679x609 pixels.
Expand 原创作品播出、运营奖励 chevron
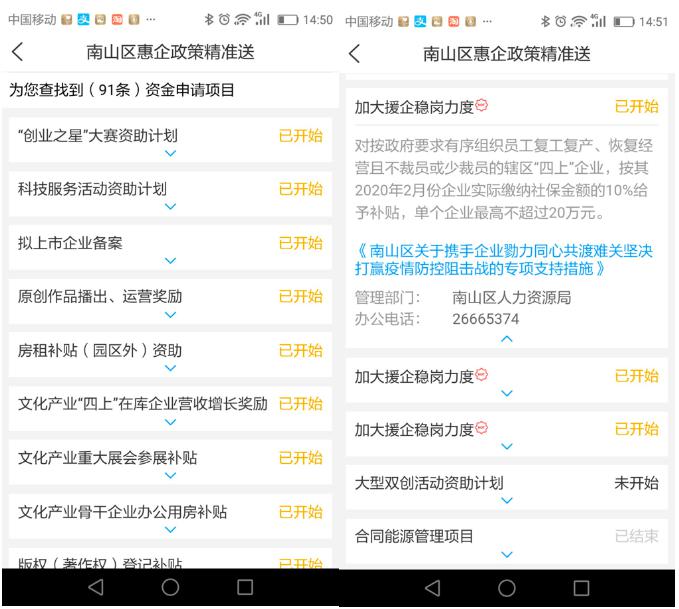171,314
